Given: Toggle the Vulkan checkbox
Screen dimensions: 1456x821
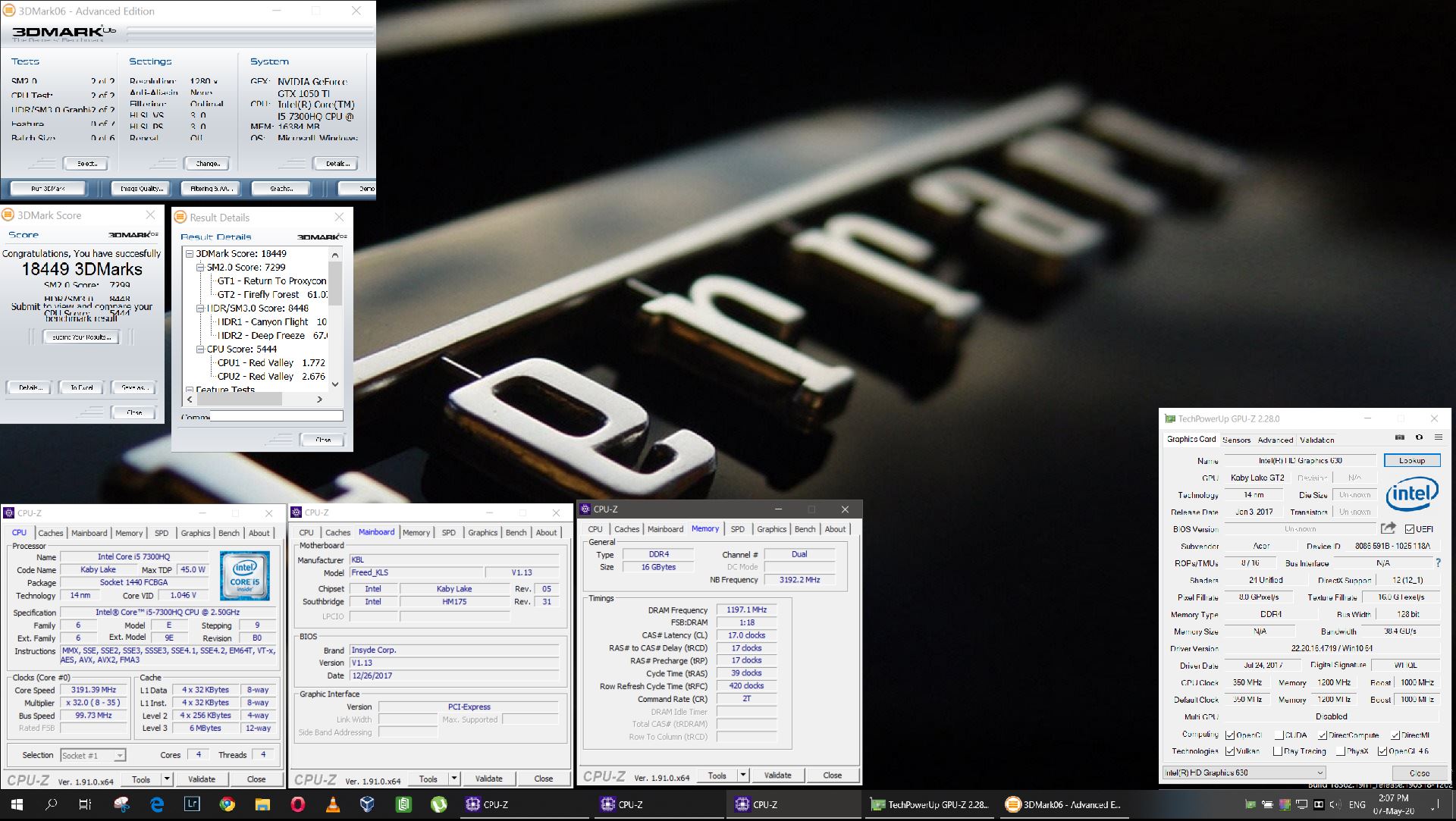Looking at the screenshot, I should coord(1230,751).
